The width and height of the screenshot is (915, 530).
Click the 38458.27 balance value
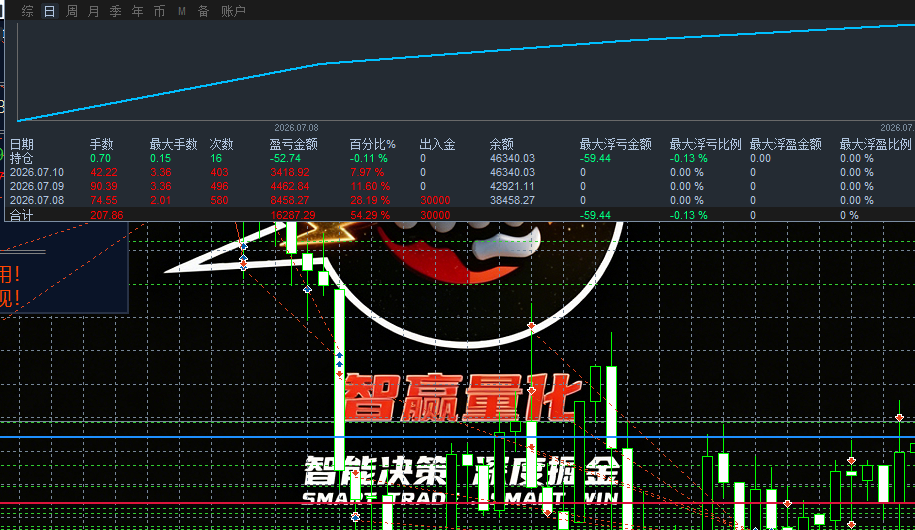coord(512,200)
